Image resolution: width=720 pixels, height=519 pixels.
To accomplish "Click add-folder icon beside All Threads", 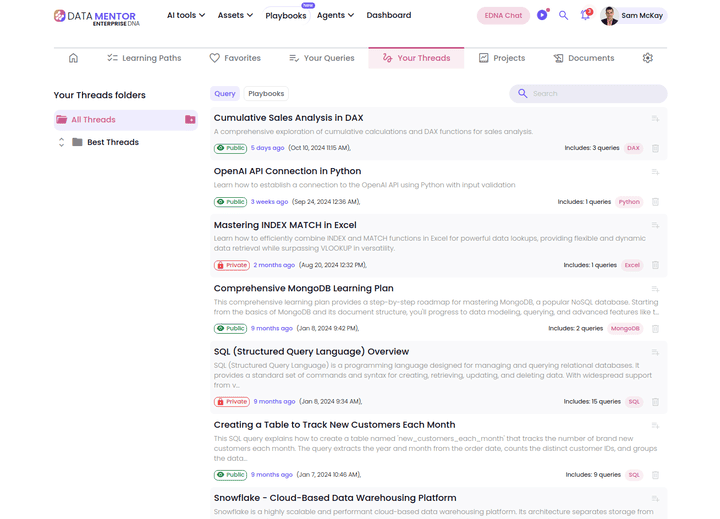I will point(190,120).
